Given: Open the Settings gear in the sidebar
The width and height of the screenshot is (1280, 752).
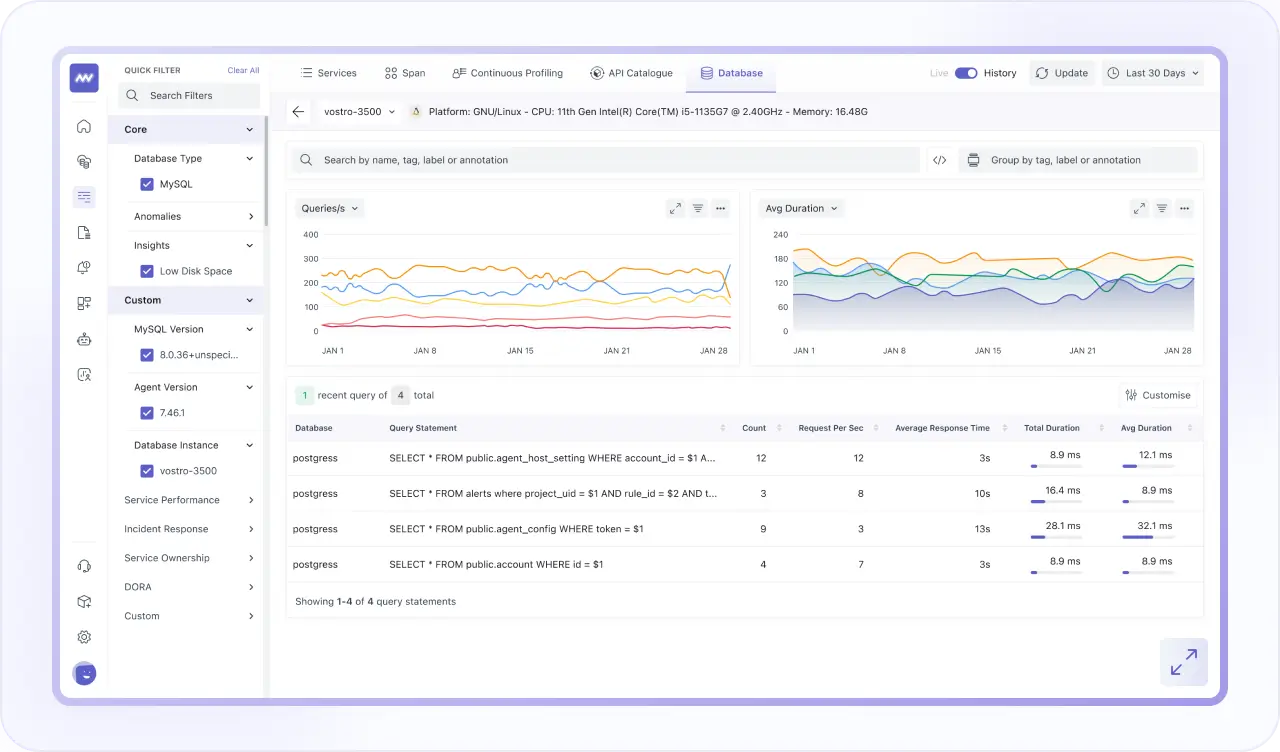Looking at the screenshot, I should click(84, 636).
